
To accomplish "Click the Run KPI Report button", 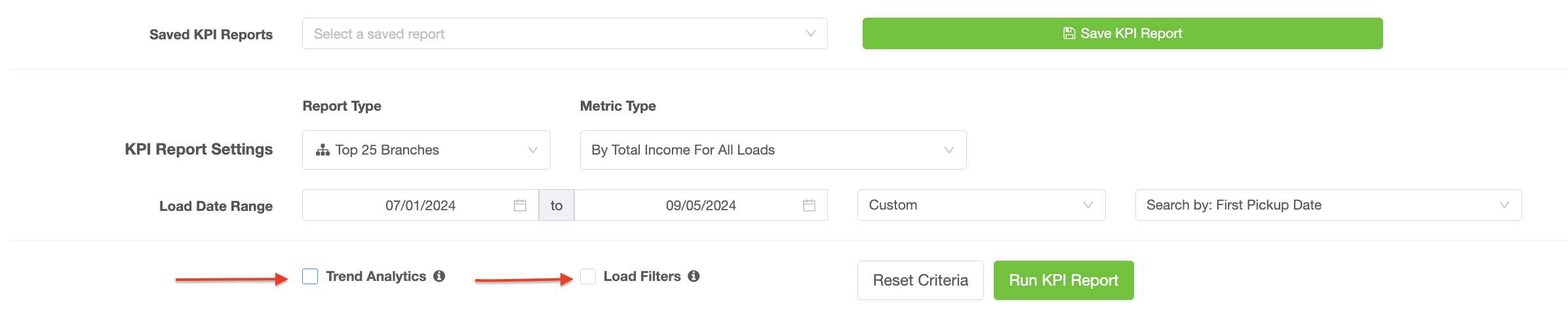I will (x=1064, y=280).
